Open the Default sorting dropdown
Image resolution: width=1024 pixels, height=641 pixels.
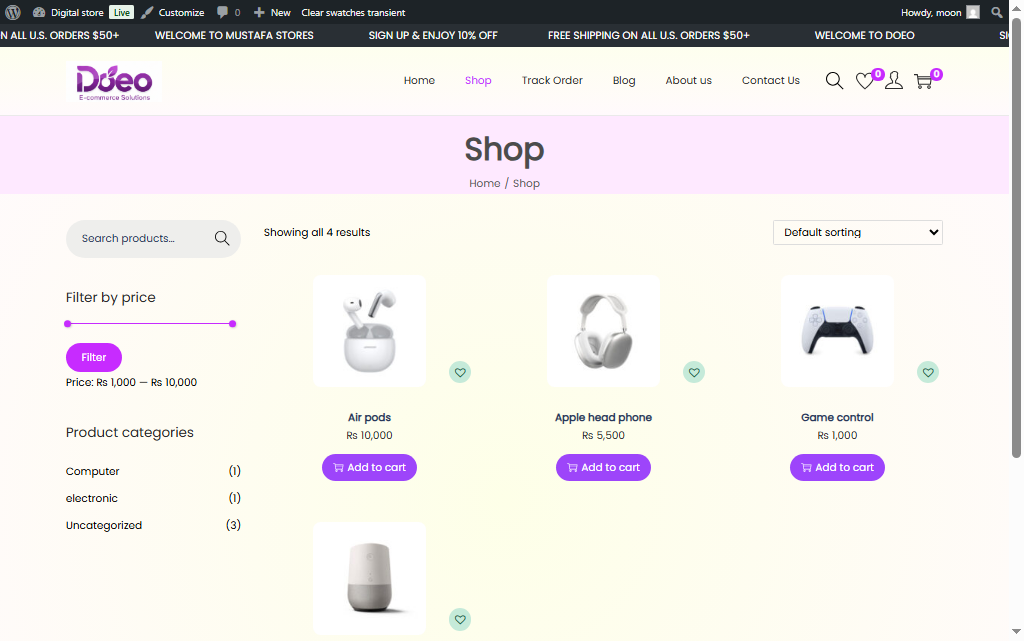[857, 232]
